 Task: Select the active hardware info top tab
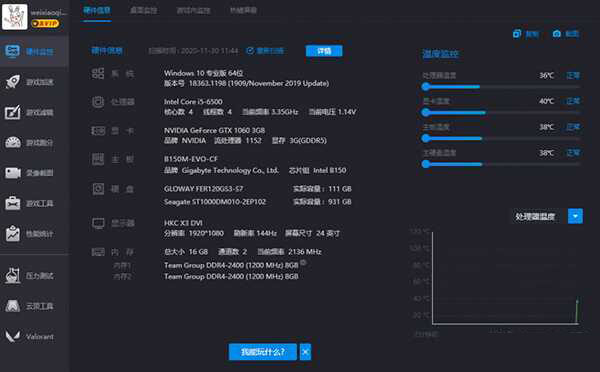tap(97, 11)
